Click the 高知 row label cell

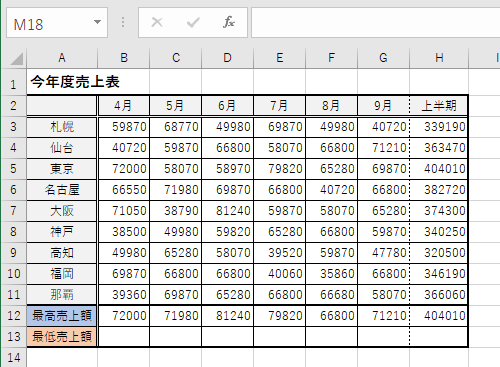pos(62,253)
